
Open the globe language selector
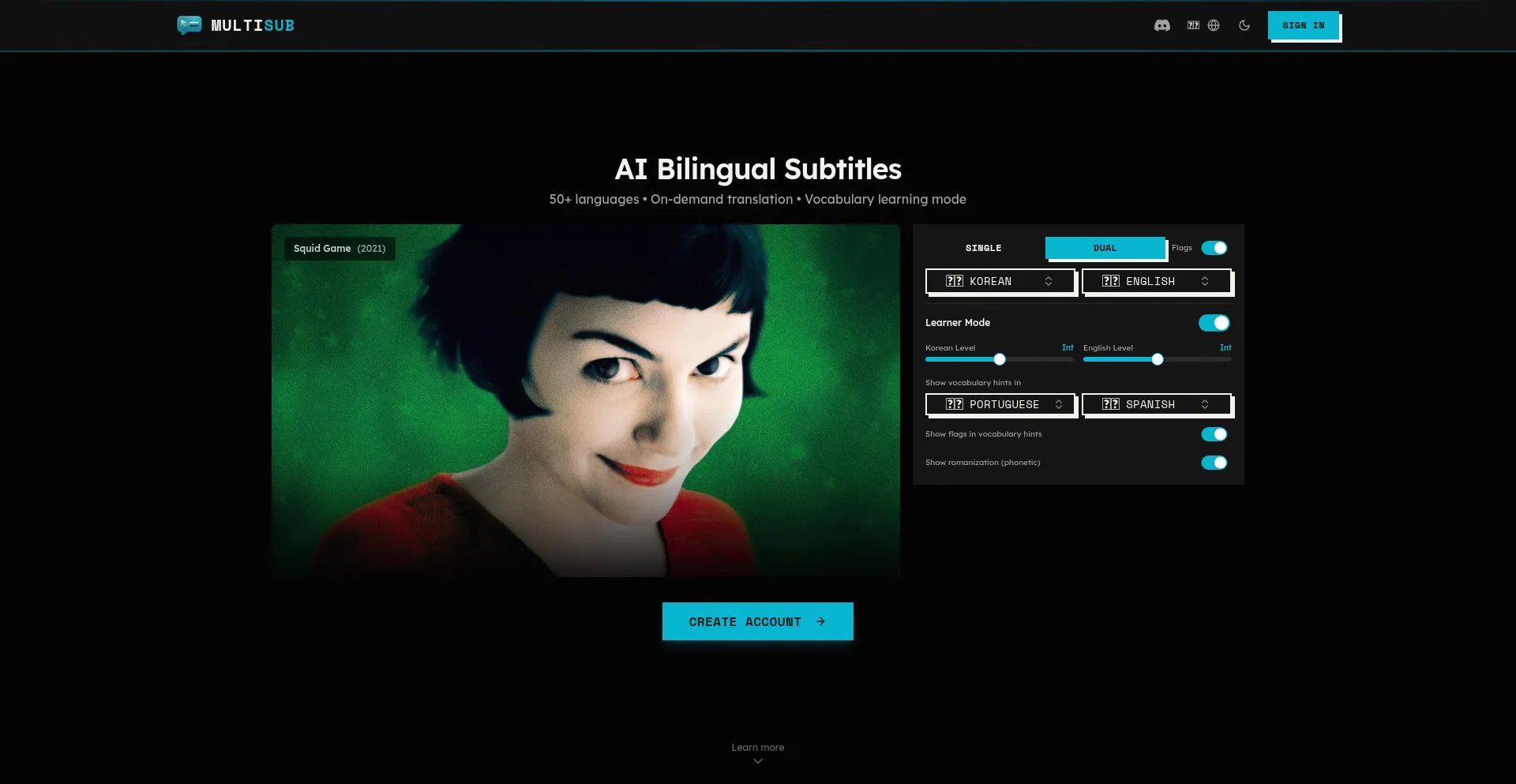1214,25
